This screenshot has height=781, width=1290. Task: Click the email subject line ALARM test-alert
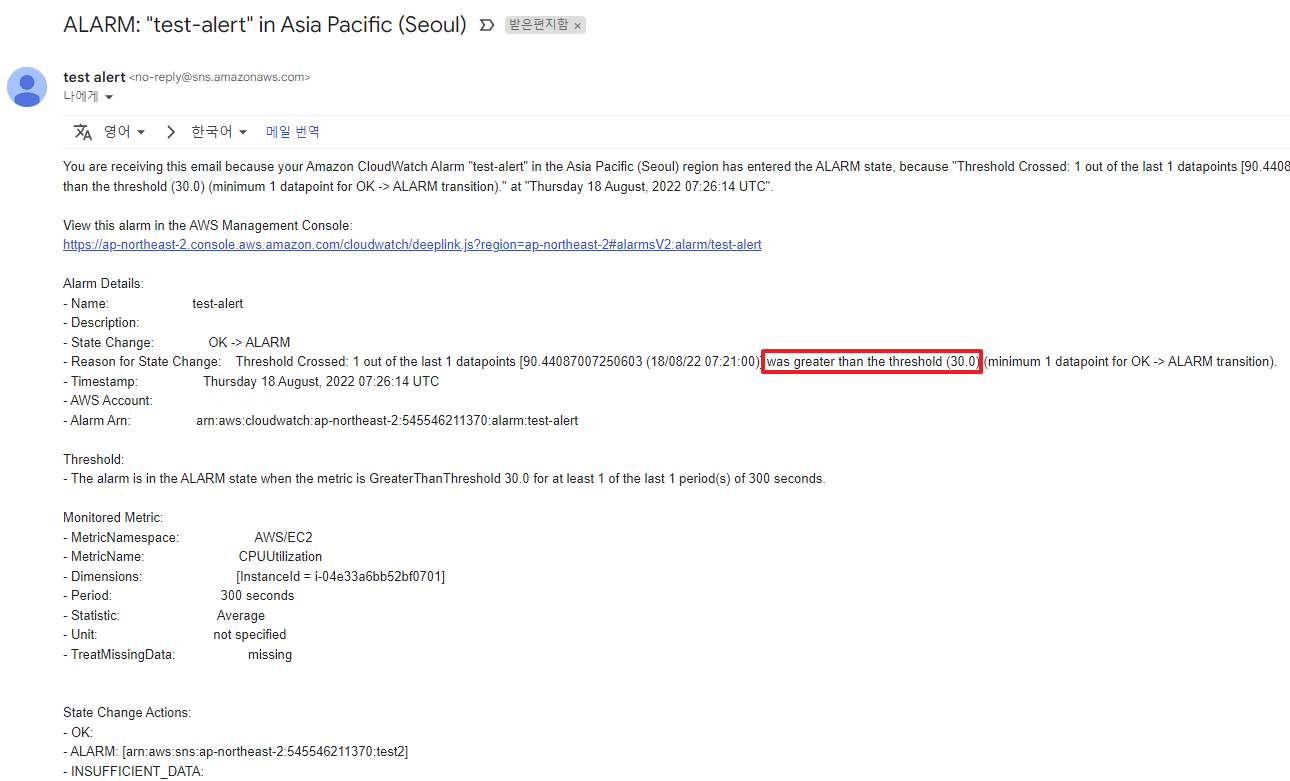pos(265,25)
